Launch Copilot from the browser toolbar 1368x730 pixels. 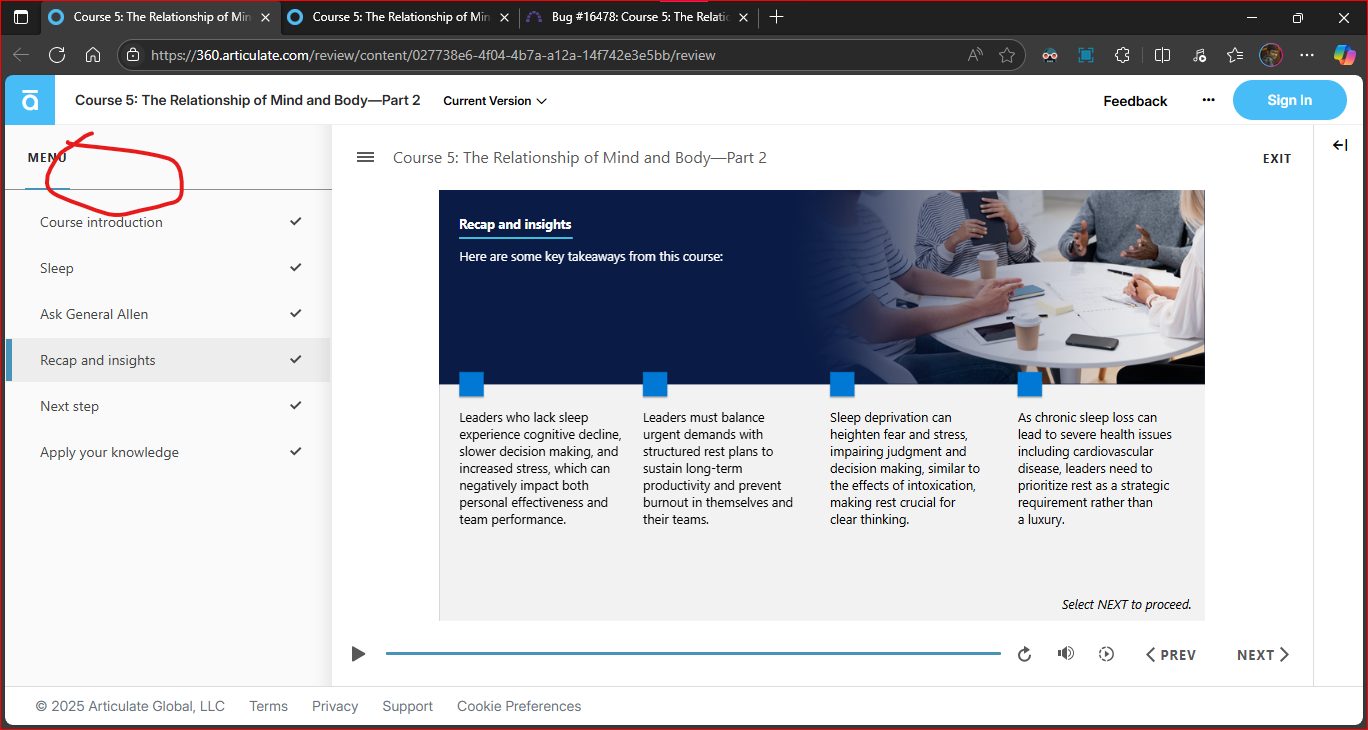[1344, 55]
